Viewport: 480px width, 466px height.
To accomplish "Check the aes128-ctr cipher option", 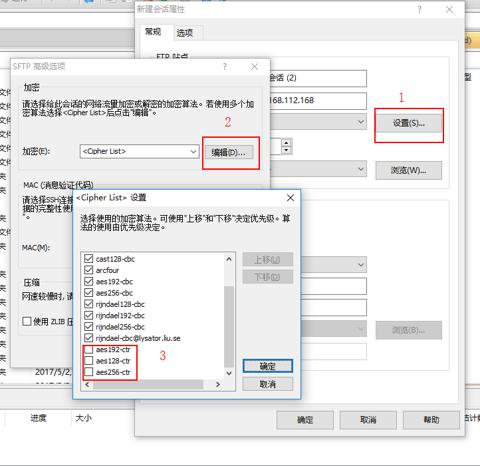I will coord(89,361).
